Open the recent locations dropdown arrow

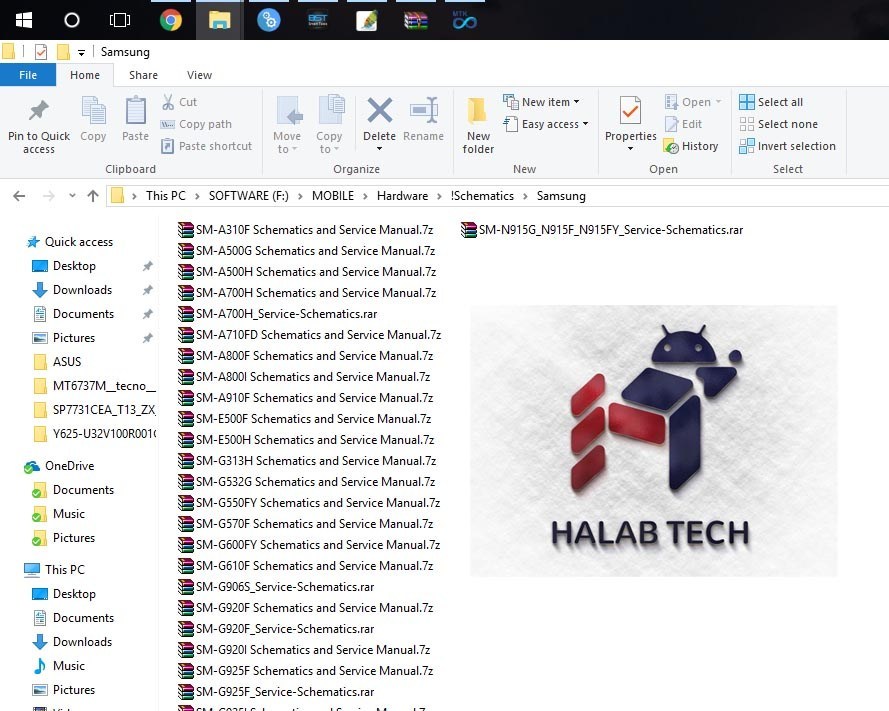72,196
